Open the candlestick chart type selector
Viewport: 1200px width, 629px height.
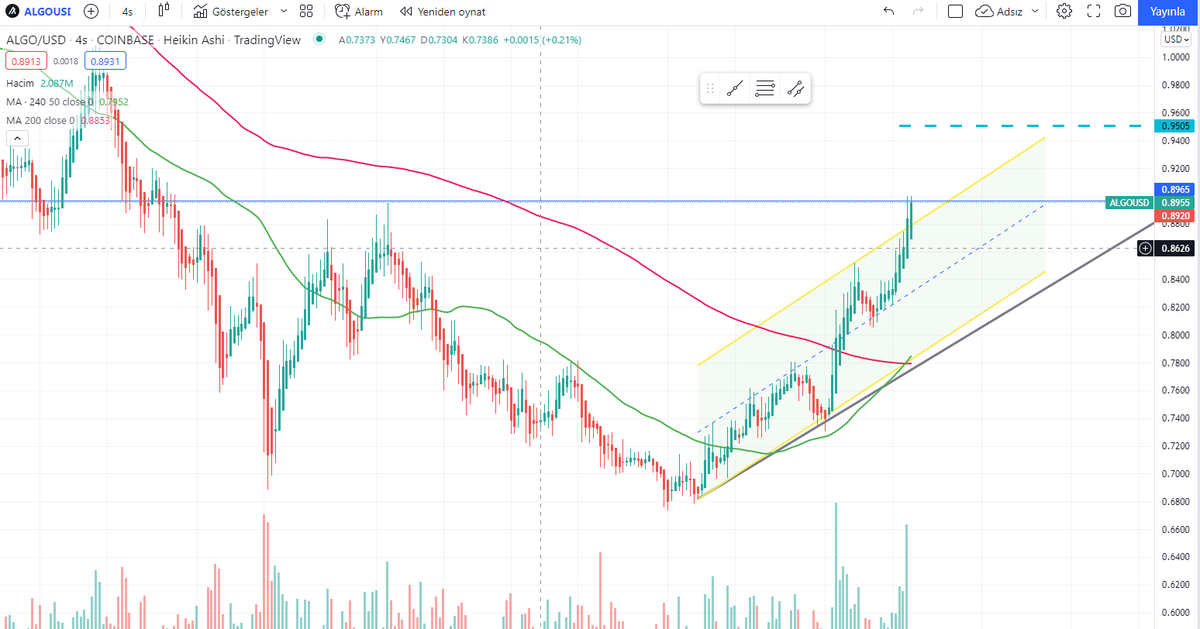[163, 12]
